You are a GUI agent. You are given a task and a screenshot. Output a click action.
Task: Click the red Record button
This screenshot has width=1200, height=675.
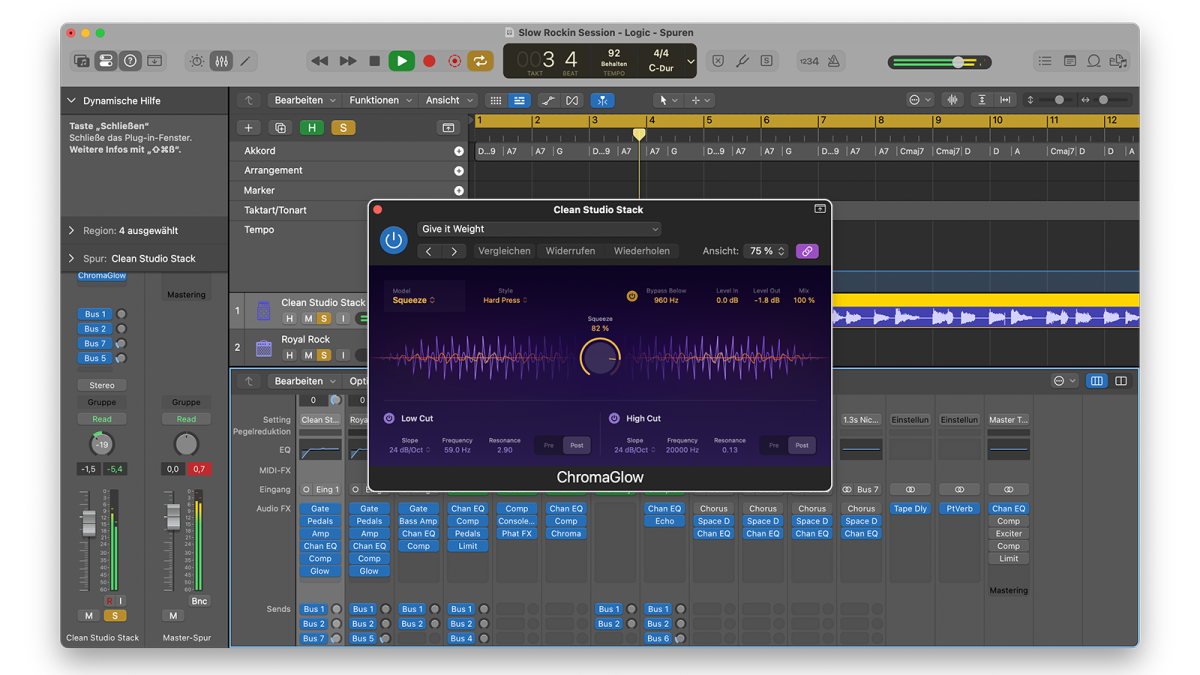tap(429, 61)
